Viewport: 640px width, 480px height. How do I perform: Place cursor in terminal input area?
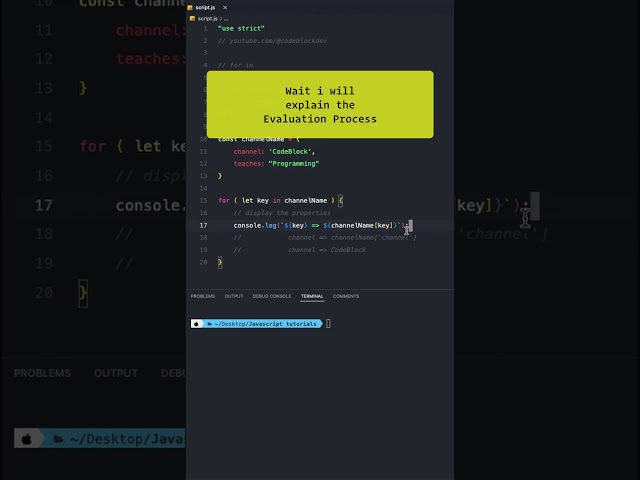click(329, 324)
